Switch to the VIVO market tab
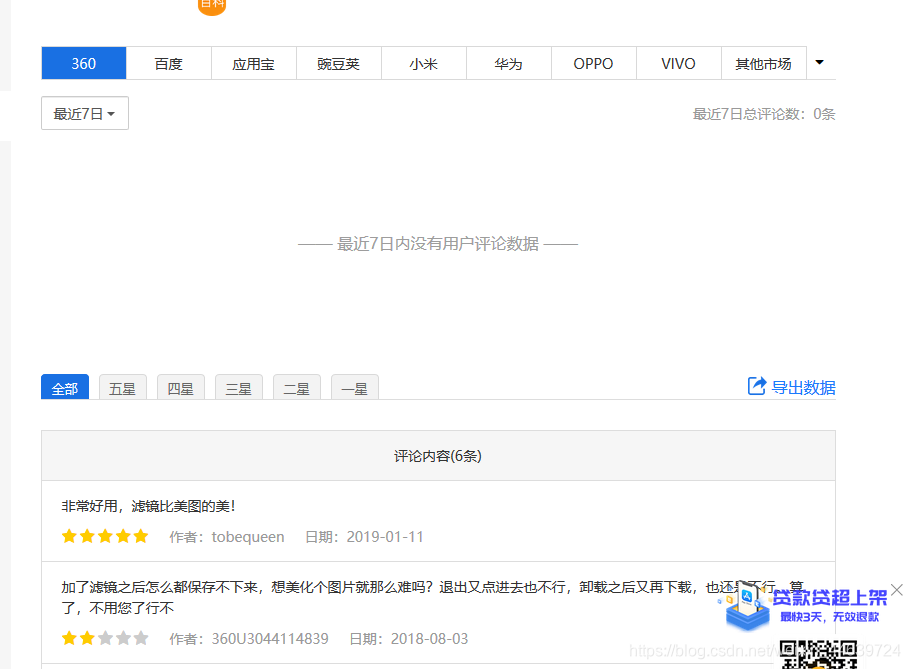 (678, 63)
